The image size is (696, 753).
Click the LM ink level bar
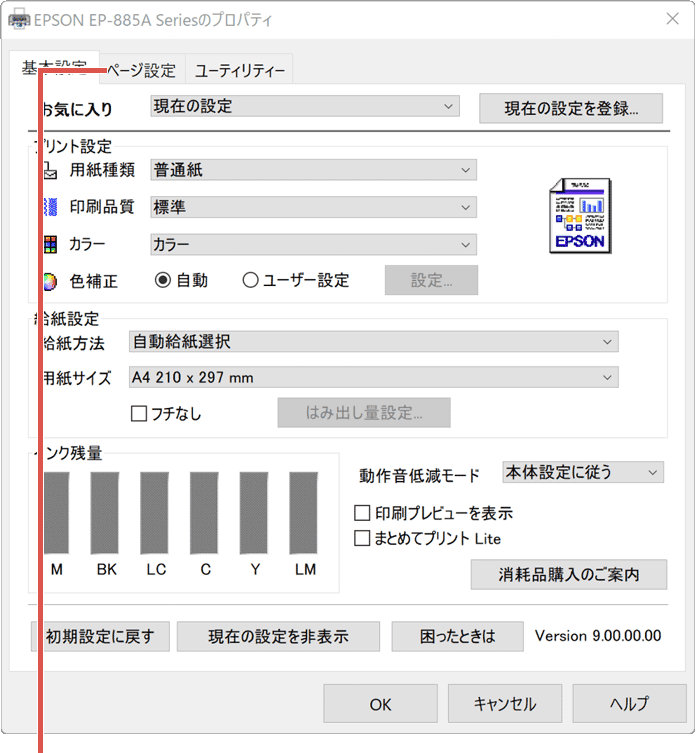point(304,513)
